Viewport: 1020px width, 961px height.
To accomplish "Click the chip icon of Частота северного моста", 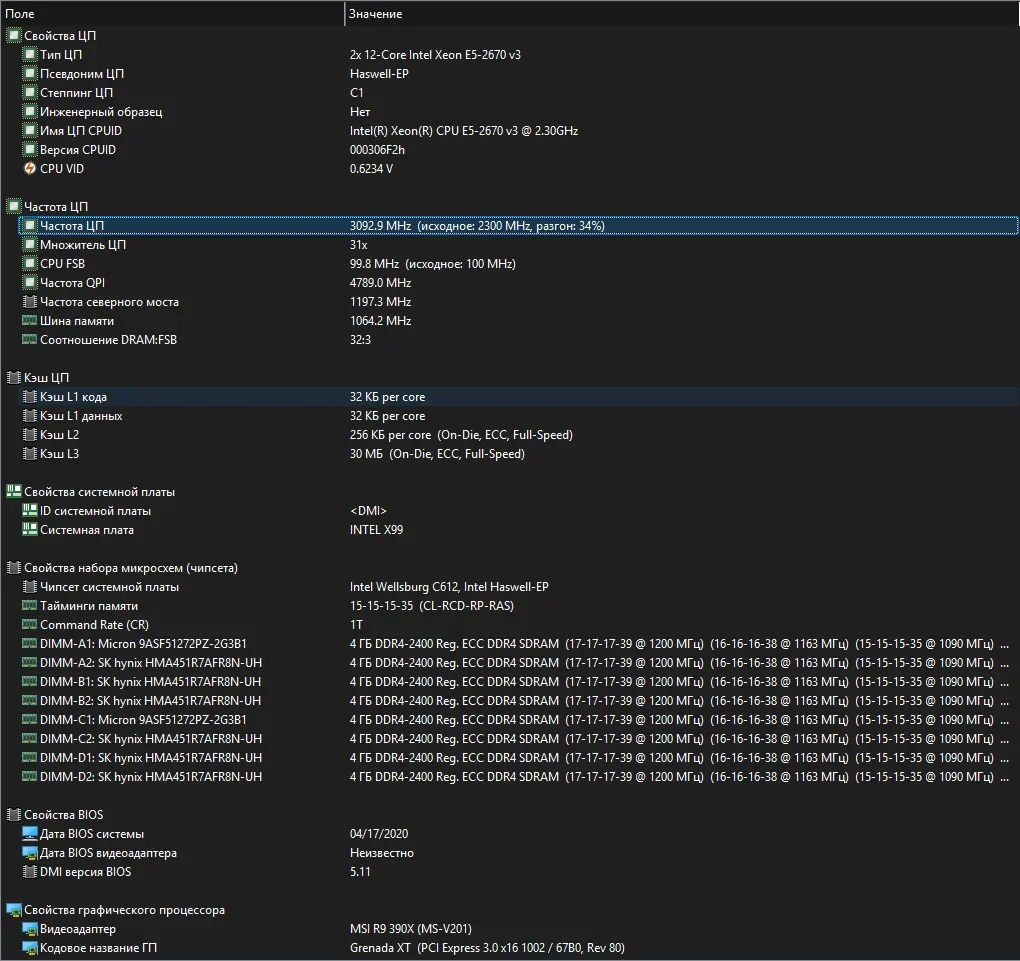I will coord(29,301).
